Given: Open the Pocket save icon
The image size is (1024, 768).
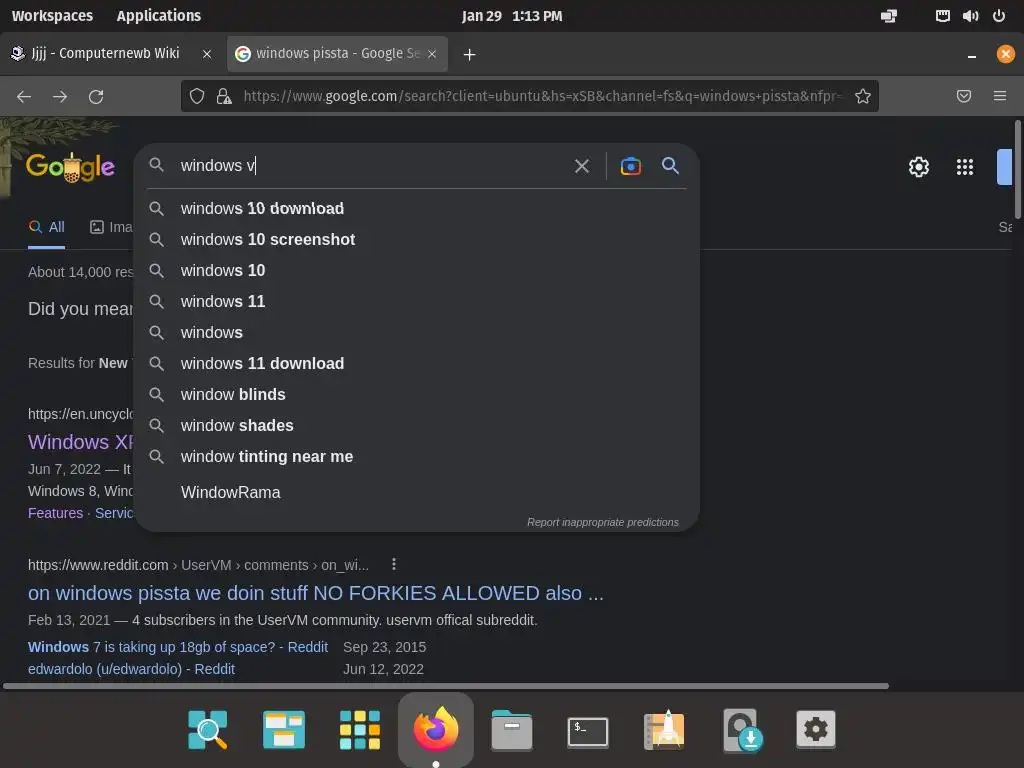Looking at the screenshot, I should coord(964,97).
